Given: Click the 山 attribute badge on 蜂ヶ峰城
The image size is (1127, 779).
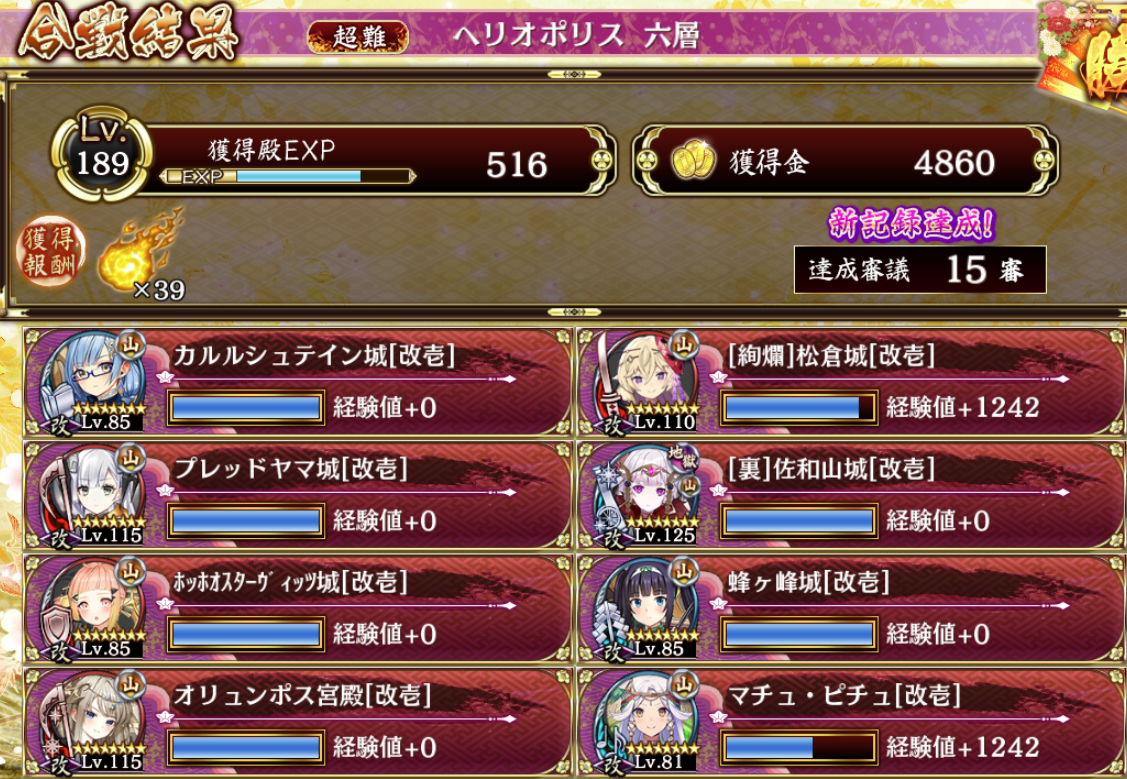Looking at the screenshot, I should [684, 572].
